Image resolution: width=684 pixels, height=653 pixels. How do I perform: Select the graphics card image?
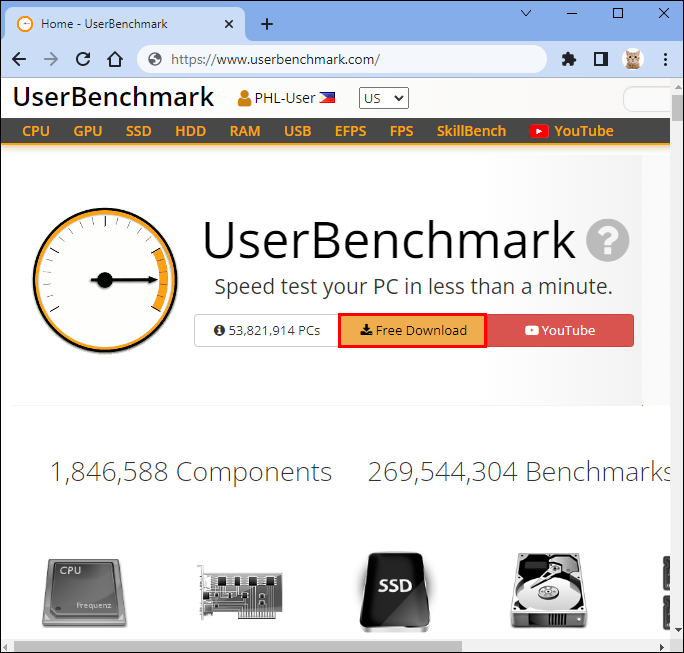click(240, 592)
